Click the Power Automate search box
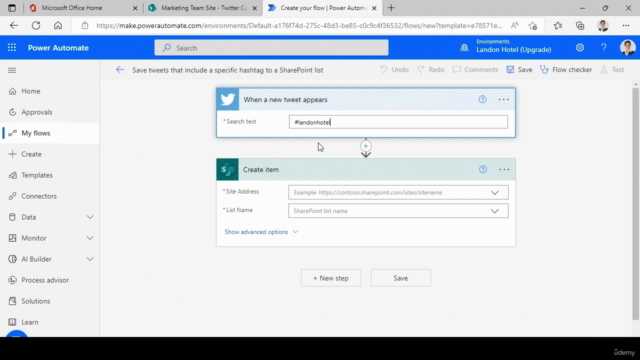This screenshot has width=640, height=360. click(271, 48)
